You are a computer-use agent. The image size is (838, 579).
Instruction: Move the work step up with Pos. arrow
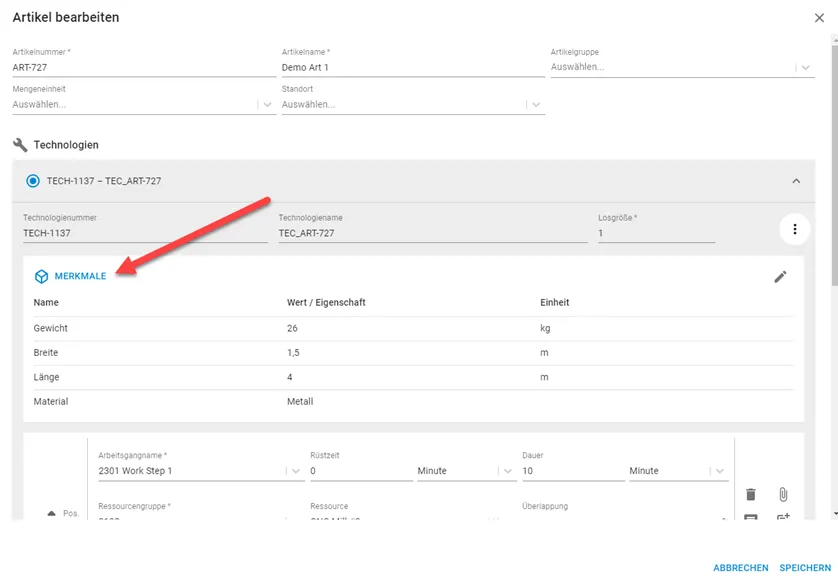(x=51, y=513)
